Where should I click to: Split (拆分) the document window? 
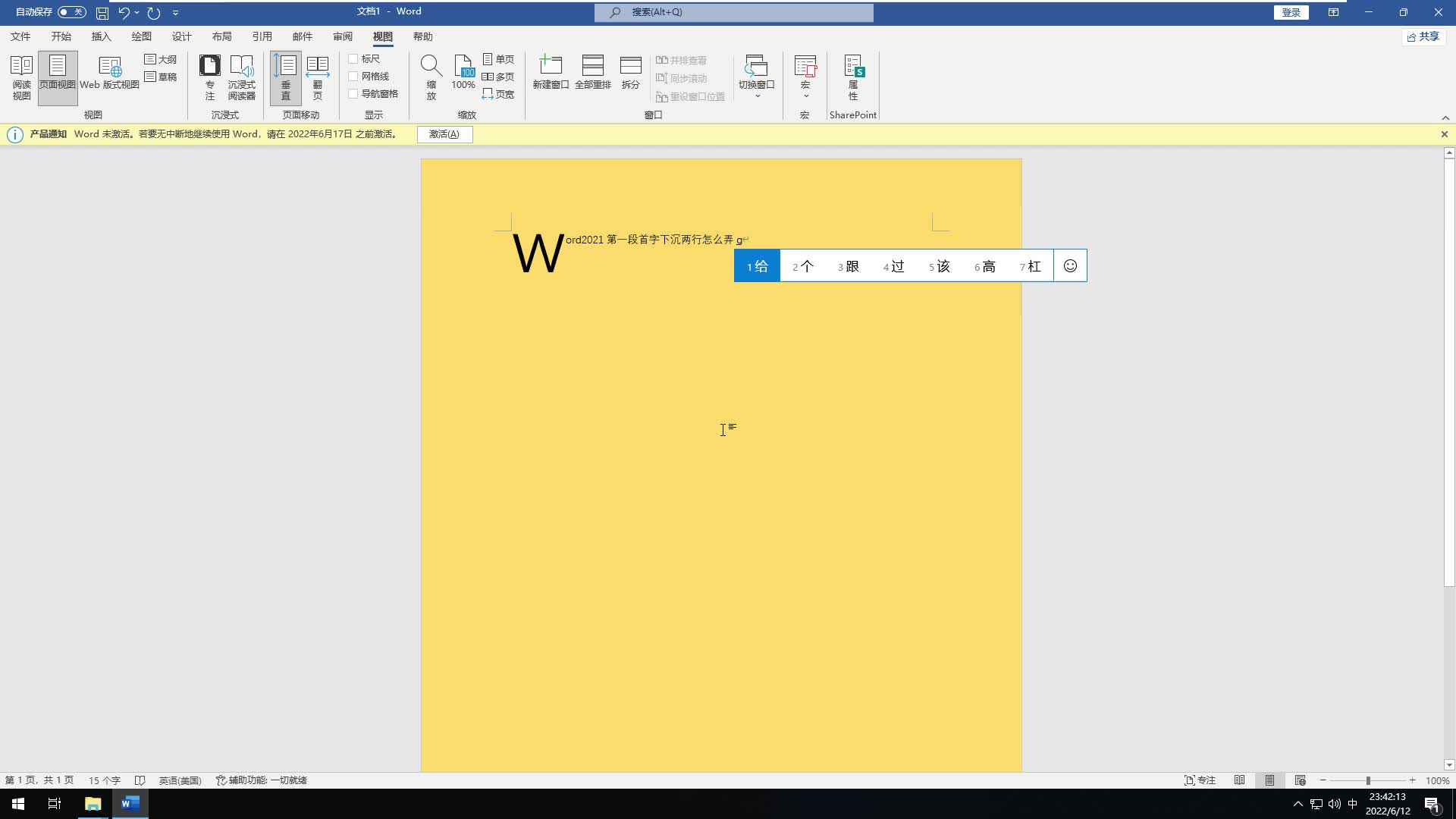coord(631,74)
